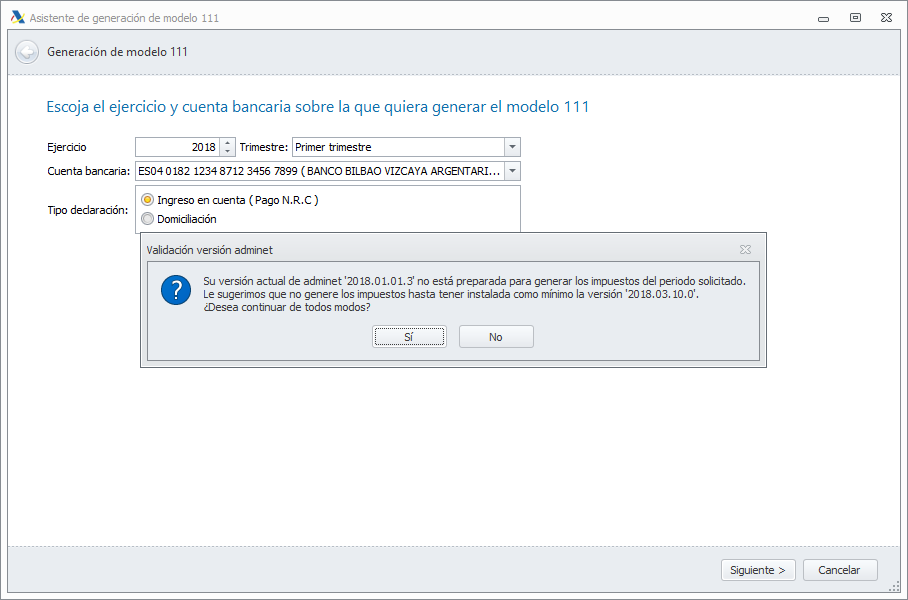Click the Asistente de generación de modelo 111 title
This screenshot has height=600, width=908.
pos(124,18)
